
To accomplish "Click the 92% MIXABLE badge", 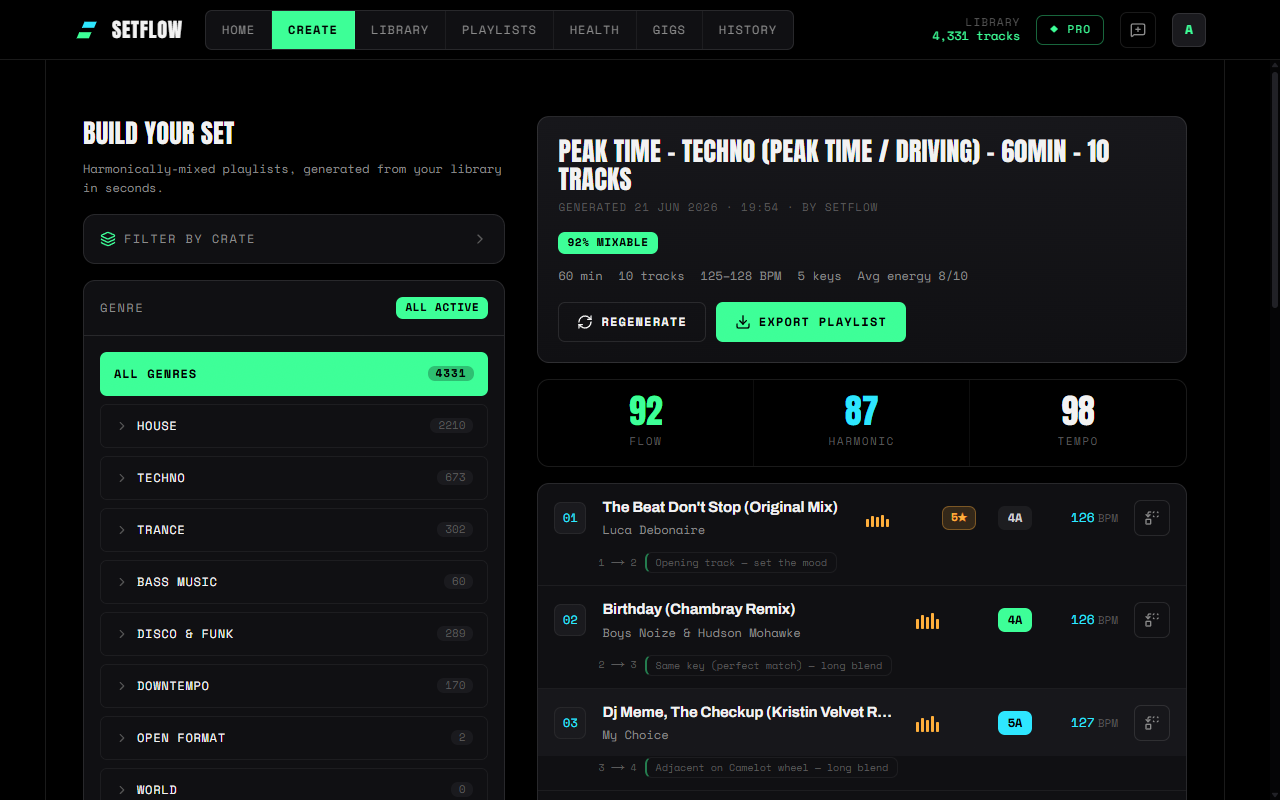I will point(608,243).
